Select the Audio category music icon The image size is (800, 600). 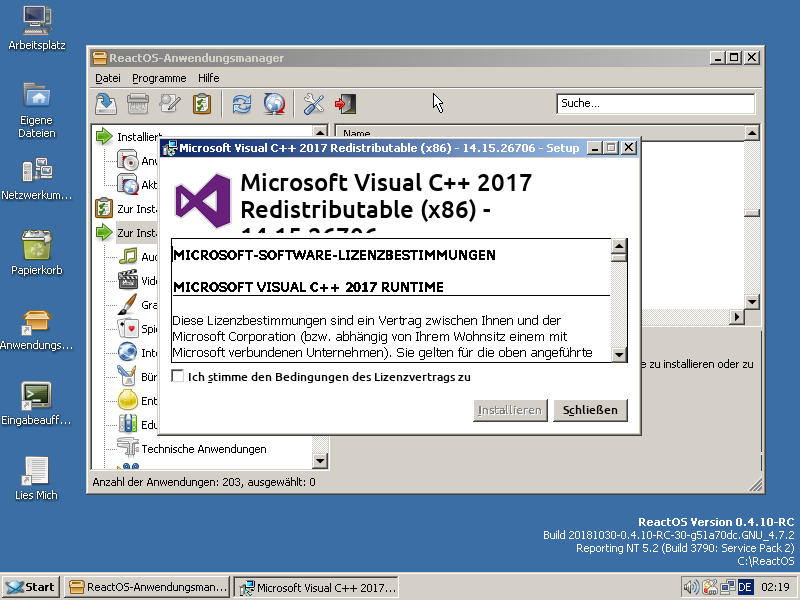[x=128, y=257]
